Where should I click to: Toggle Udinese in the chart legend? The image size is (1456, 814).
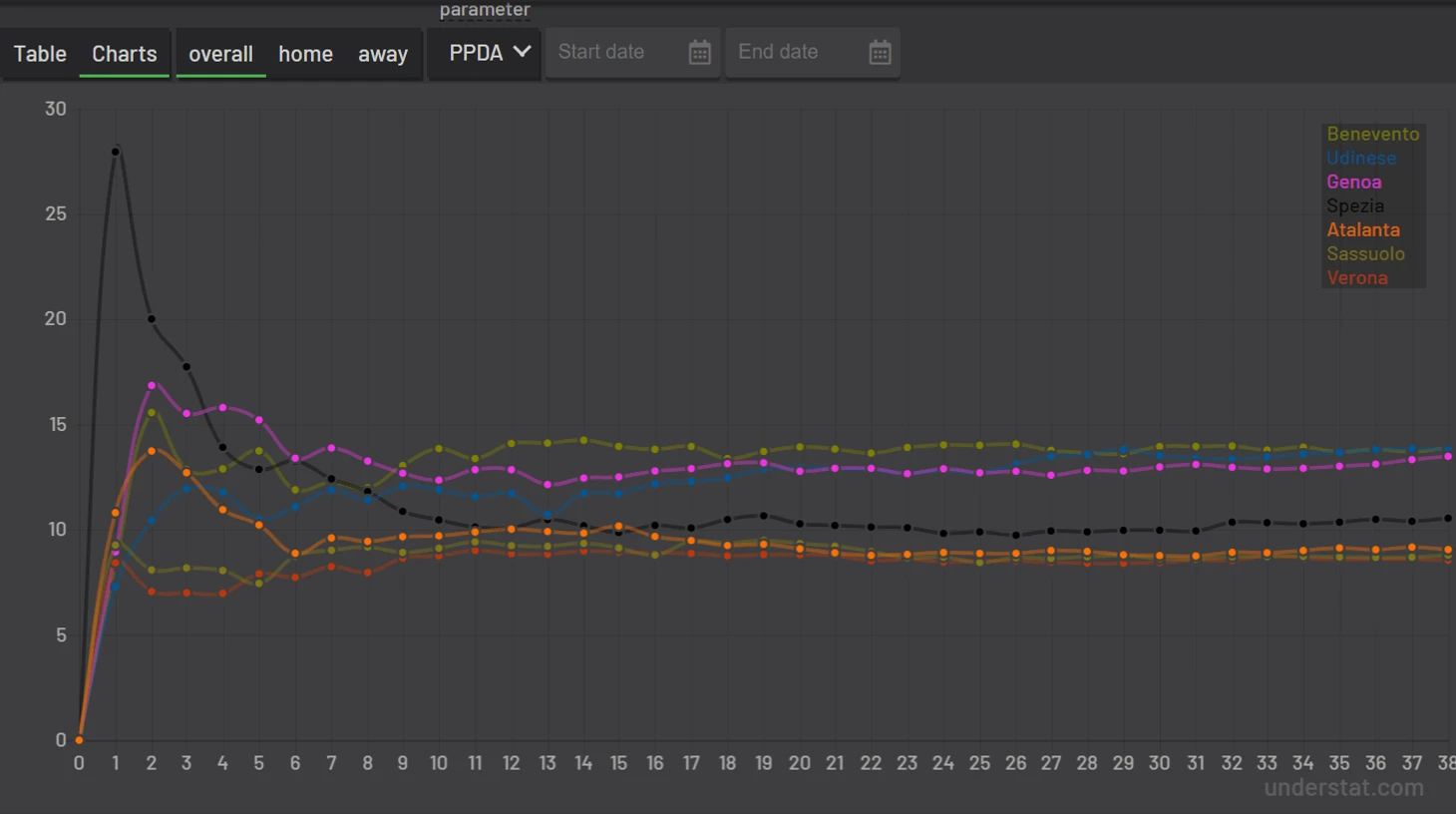(1361, 158)
